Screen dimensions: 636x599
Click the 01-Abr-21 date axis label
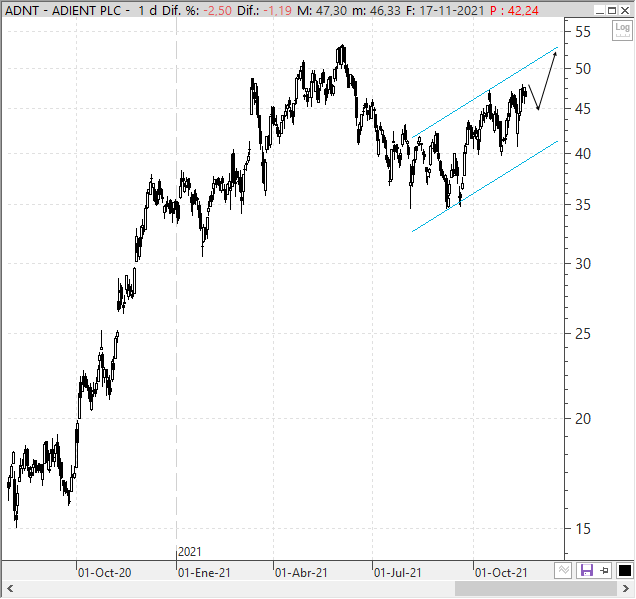(x=301, y=573)
